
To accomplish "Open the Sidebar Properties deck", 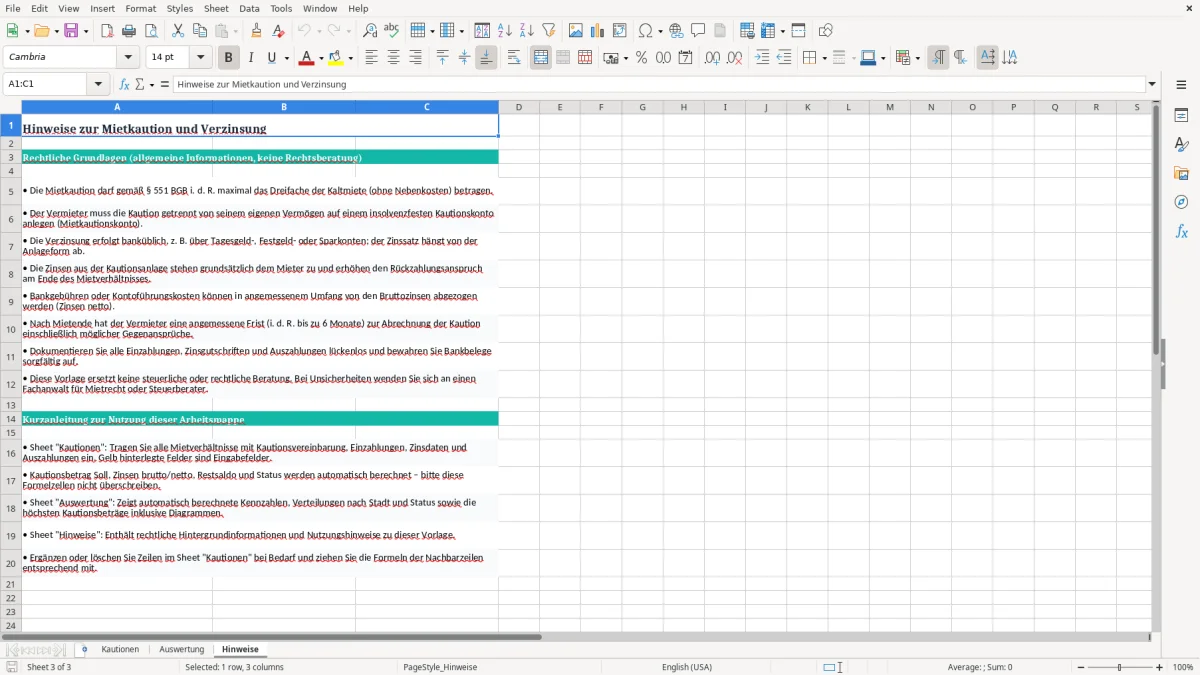I will pyautogui.click(x=1181, y=115).
